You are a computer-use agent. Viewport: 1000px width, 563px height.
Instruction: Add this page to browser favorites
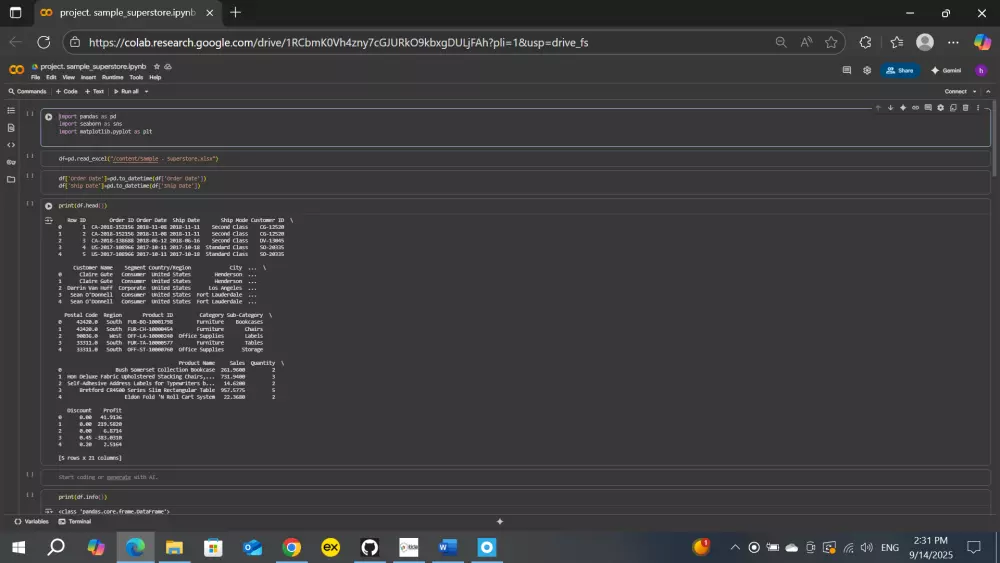coord(831,42)
